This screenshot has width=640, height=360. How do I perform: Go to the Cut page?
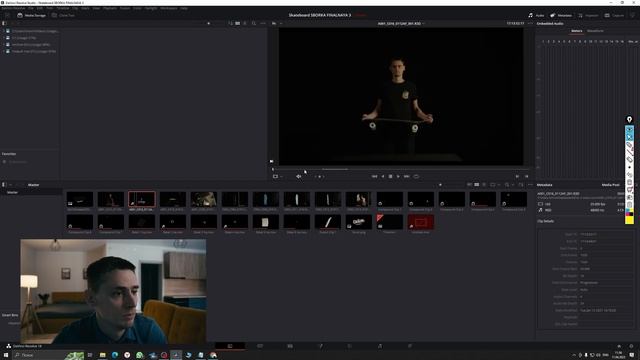click(x=260, y=346)
